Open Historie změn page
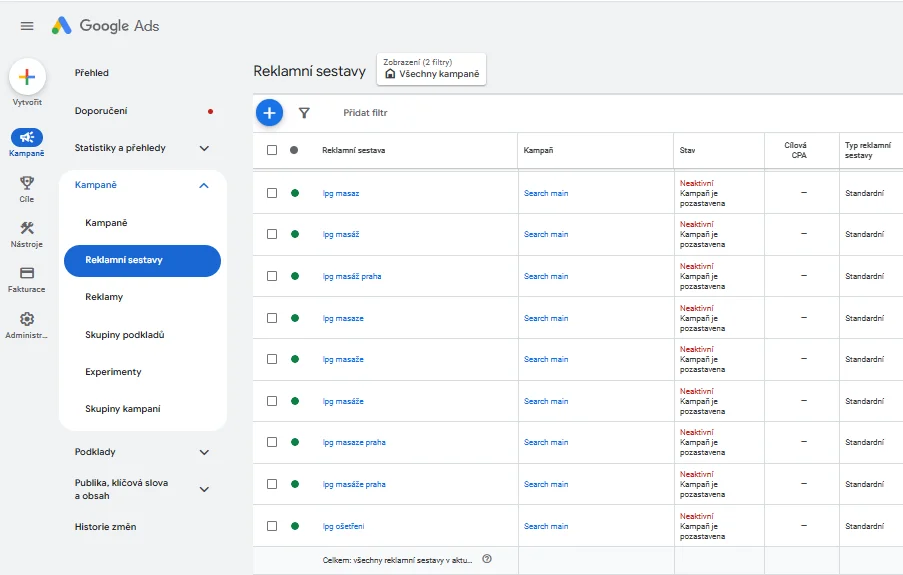 pyautogui.click(x=105, y=527)
